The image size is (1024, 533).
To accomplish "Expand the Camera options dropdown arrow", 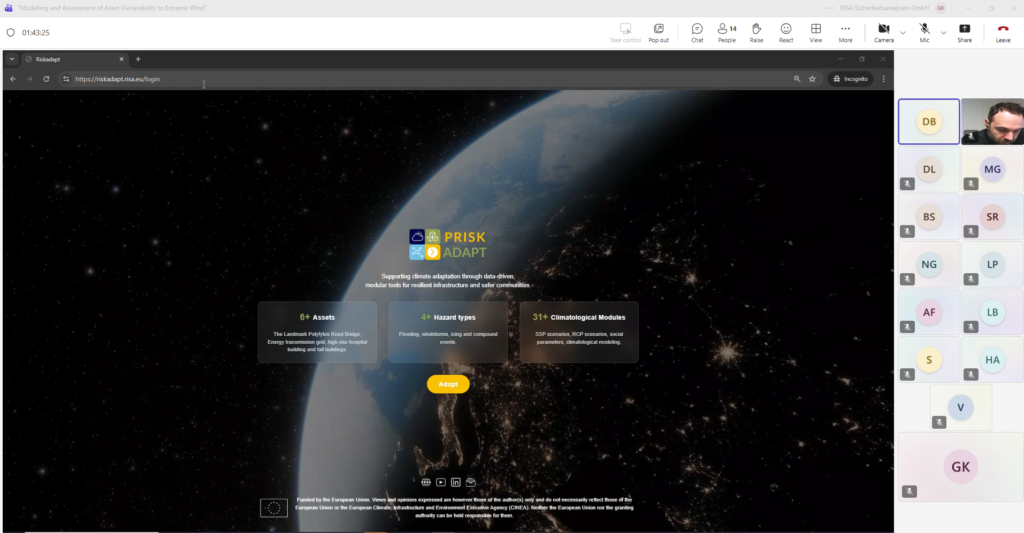I will 903,32.
